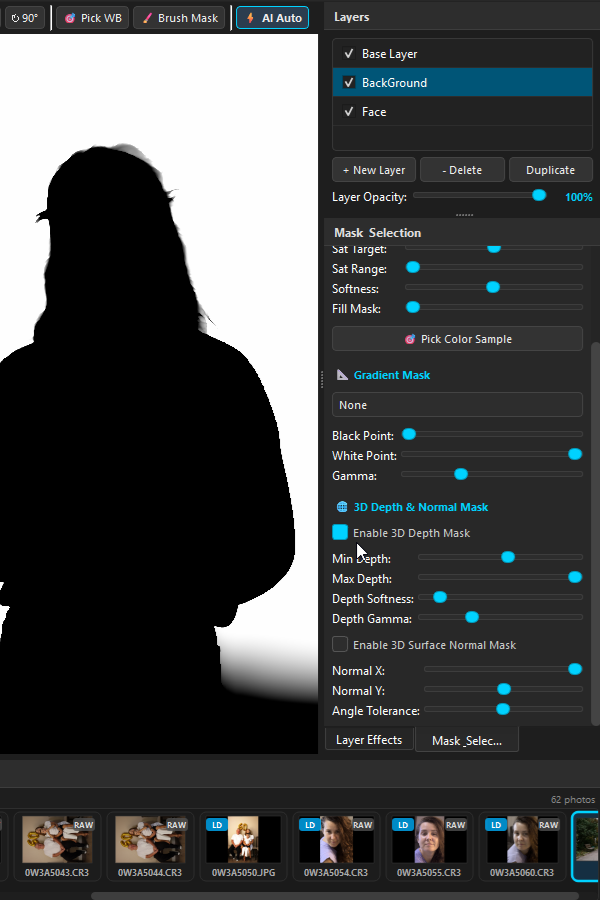Screen dimensions: 600x900
Task: Select the BackGround layer row
Action: [462, 82]
